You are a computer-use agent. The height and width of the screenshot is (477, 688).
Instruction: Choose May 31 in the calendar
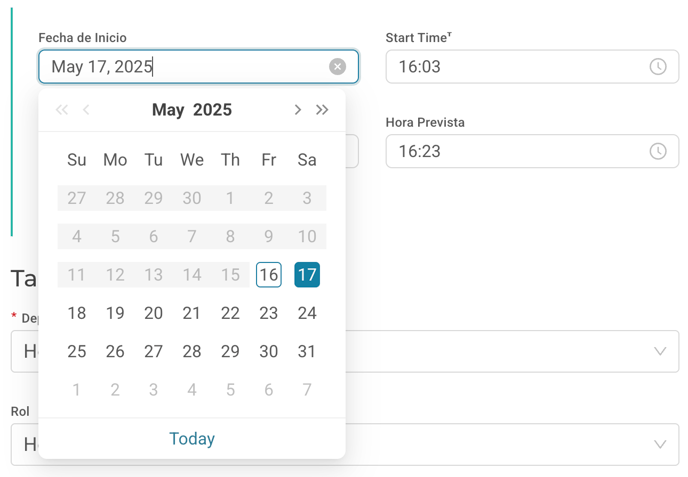[307, 351]
